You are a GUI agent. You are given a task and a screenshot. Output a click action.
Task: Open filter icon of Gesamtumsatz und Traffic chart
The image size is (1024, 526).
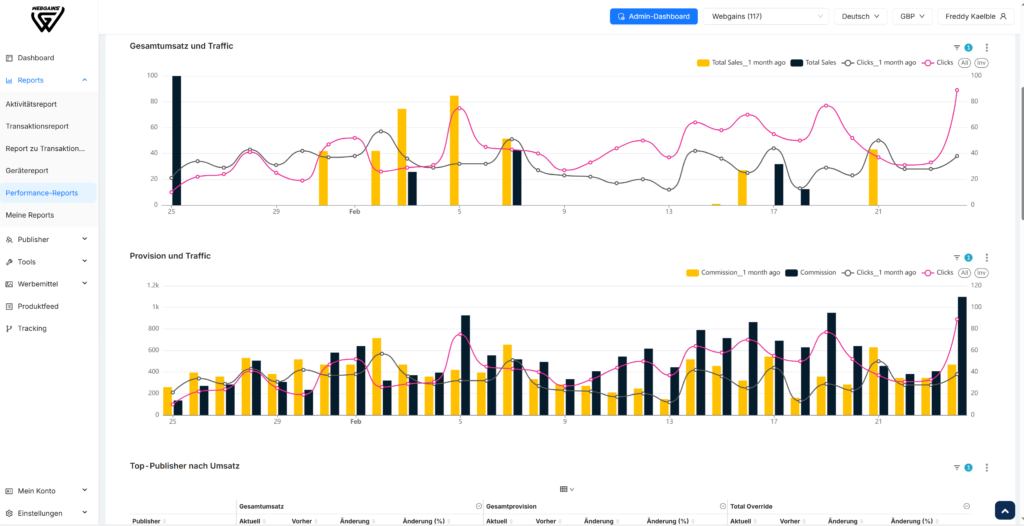957,48
